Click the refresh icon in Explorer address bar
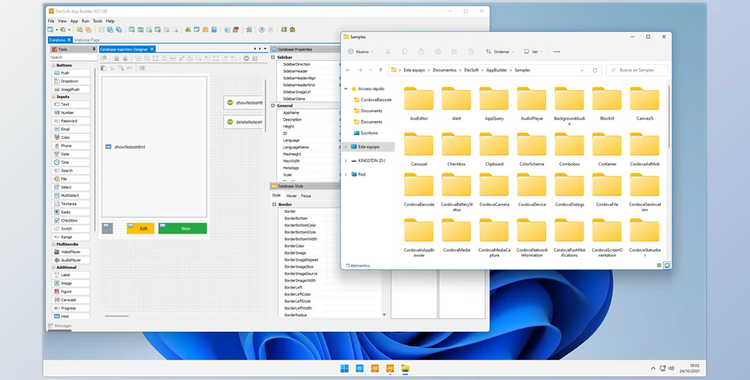Screen dimensions: 750x380 pyautogui.click(x=595, y=70)
